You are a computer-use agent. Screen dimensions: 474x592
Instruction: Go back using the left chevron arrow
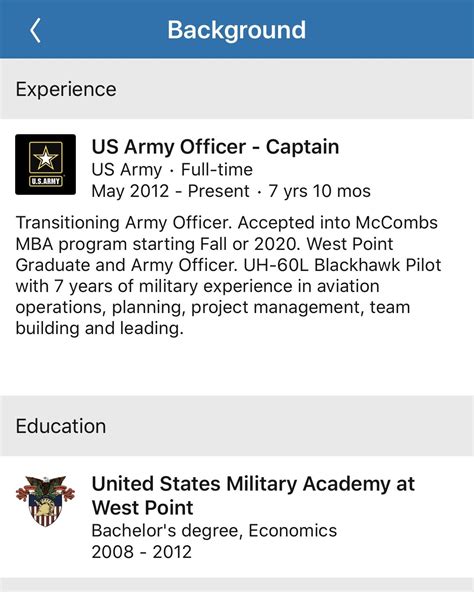coord(35,30)
